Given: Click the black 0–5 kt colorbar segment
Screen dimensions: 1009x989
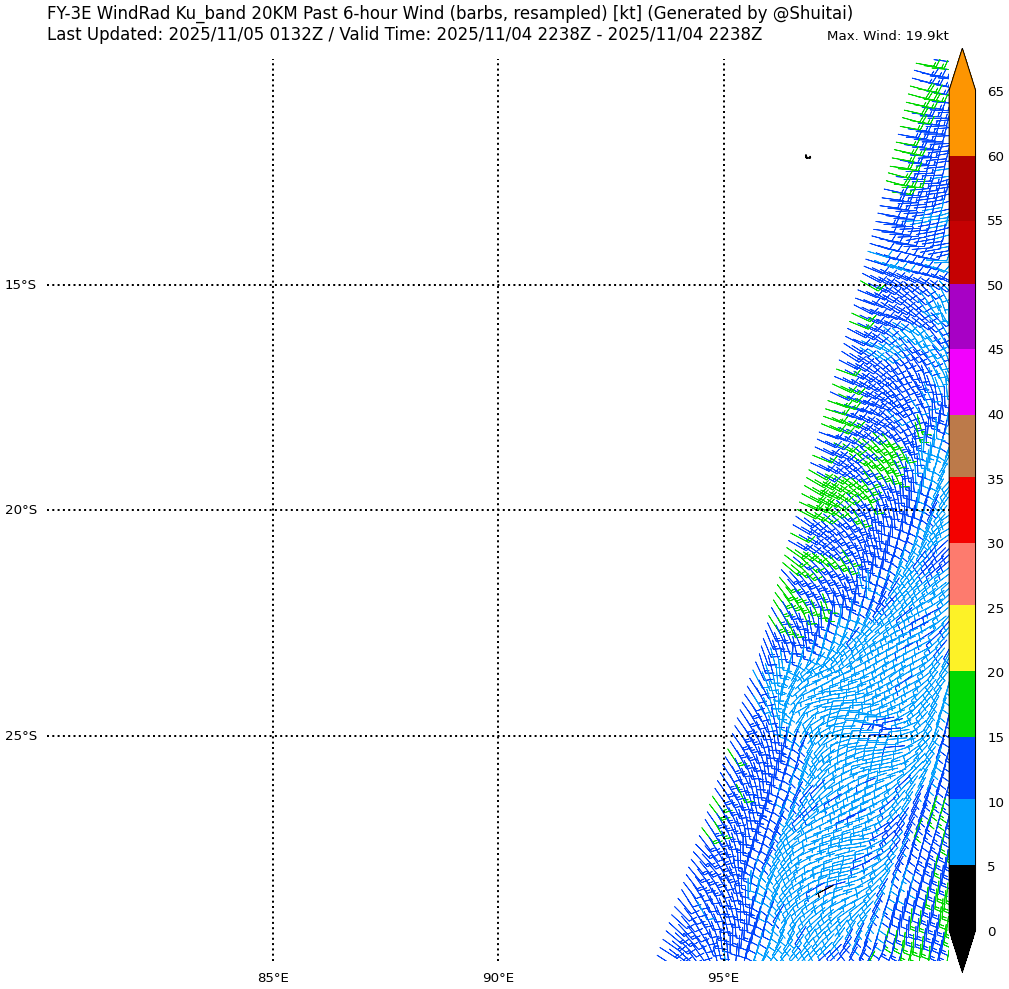Looking at the screenshot, I should click(x=961, y=897).
